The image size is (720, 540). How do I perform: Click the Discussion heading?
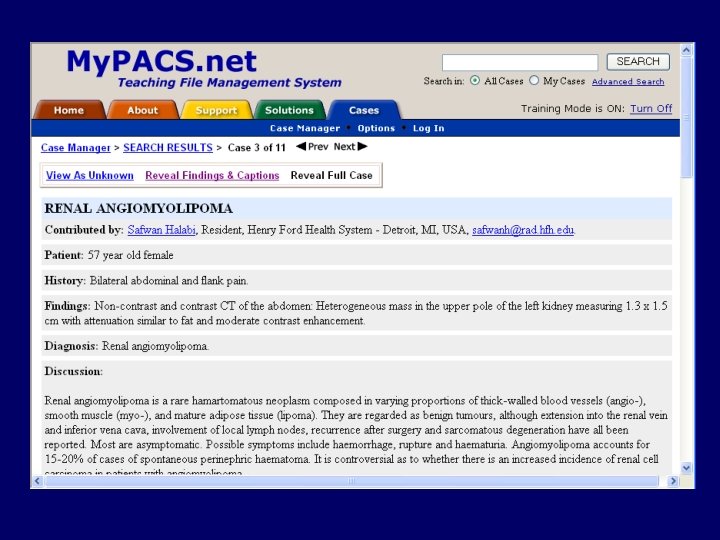[73, 371]
